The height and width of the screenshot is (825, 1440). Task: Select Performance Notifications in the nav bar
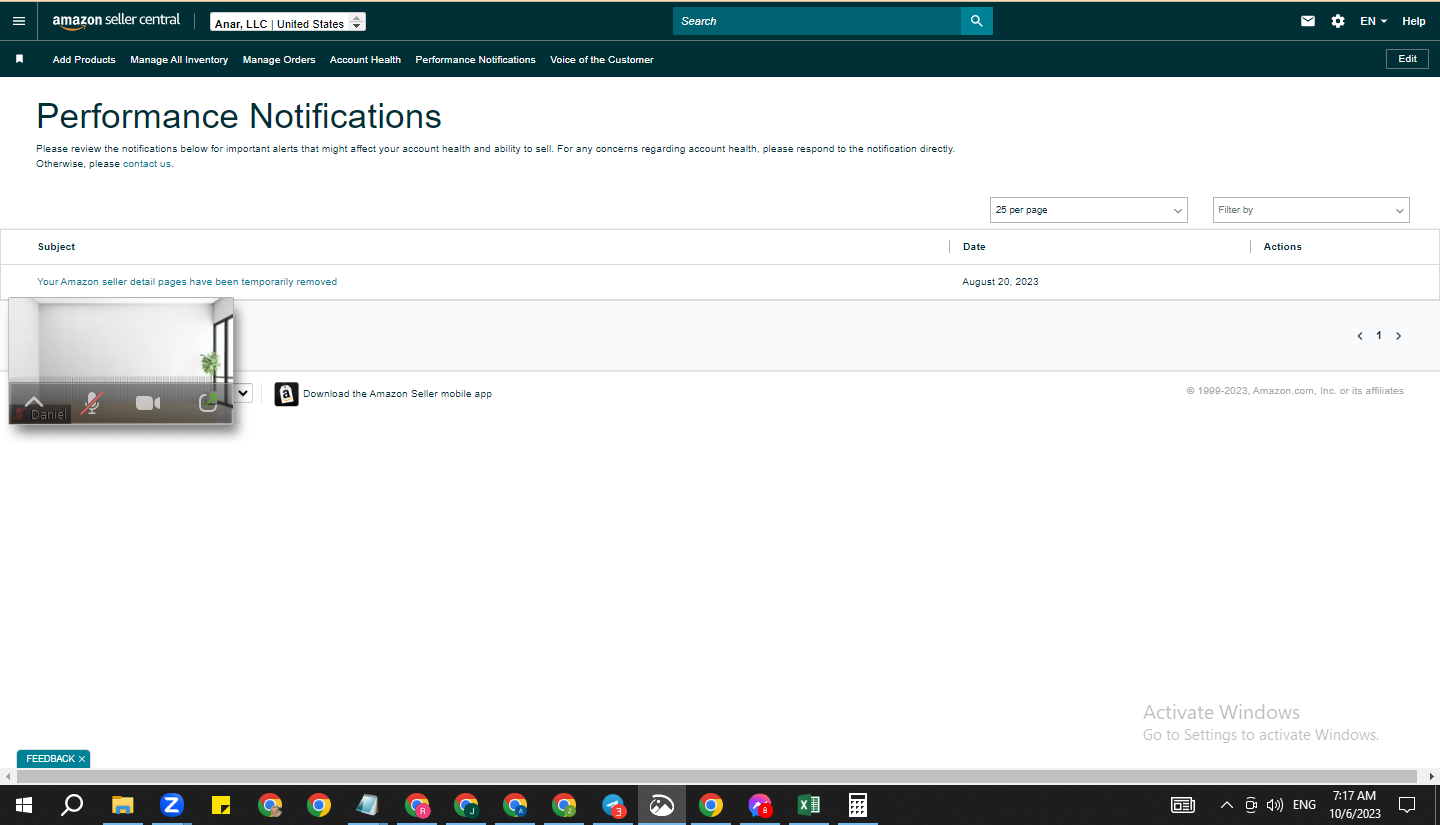pos(475,60)
